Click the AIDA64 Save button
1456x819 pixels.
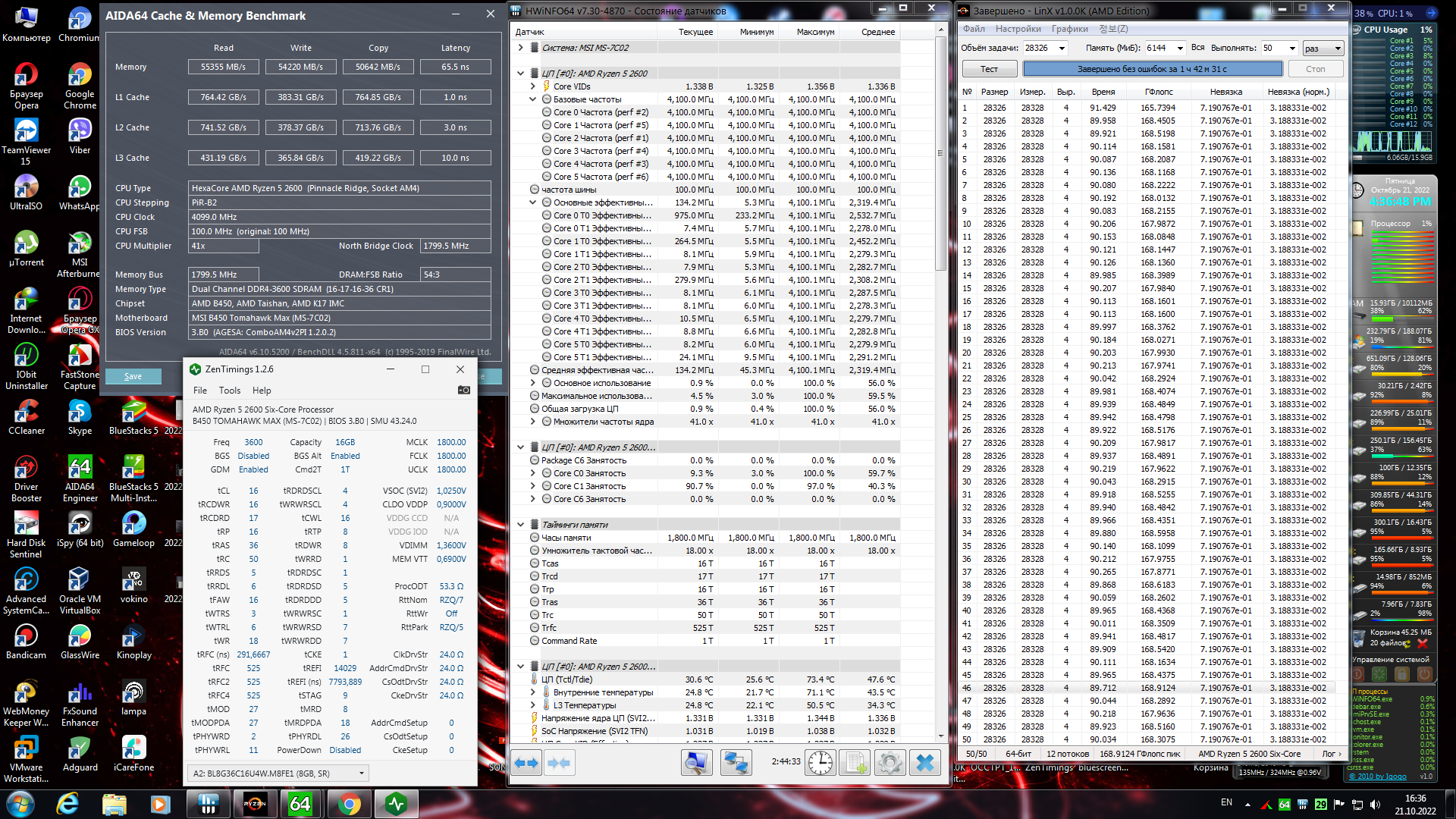coord(133,376)
